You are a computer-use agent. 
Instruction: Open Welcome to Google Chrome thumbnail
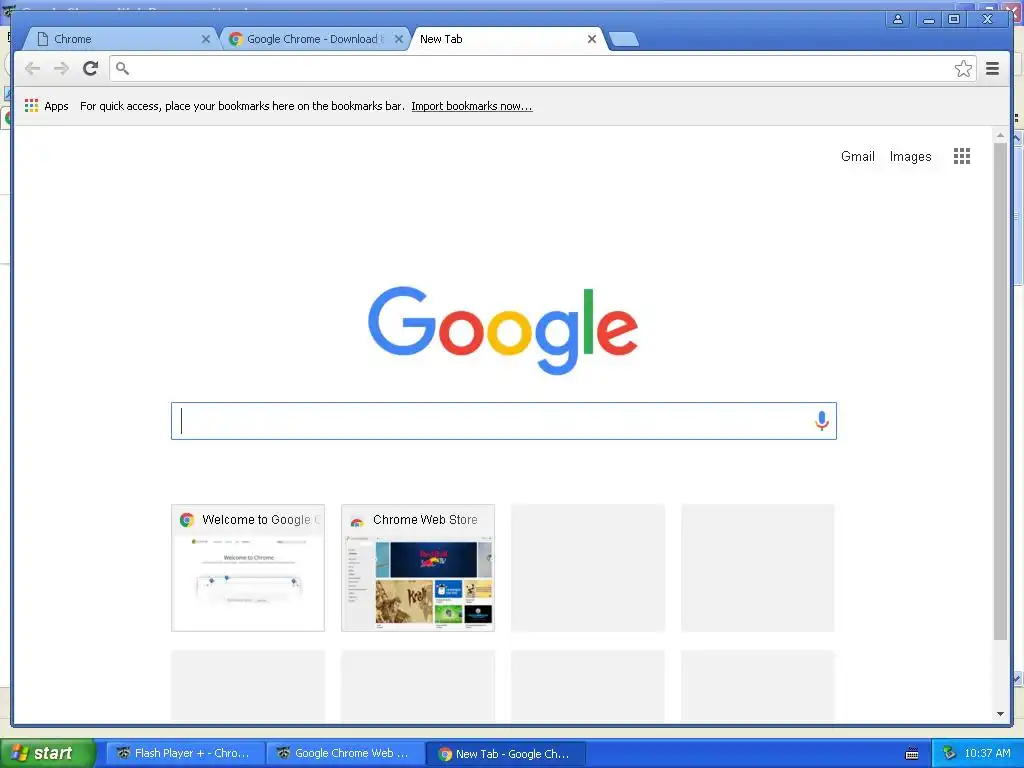tap(248, 568)
